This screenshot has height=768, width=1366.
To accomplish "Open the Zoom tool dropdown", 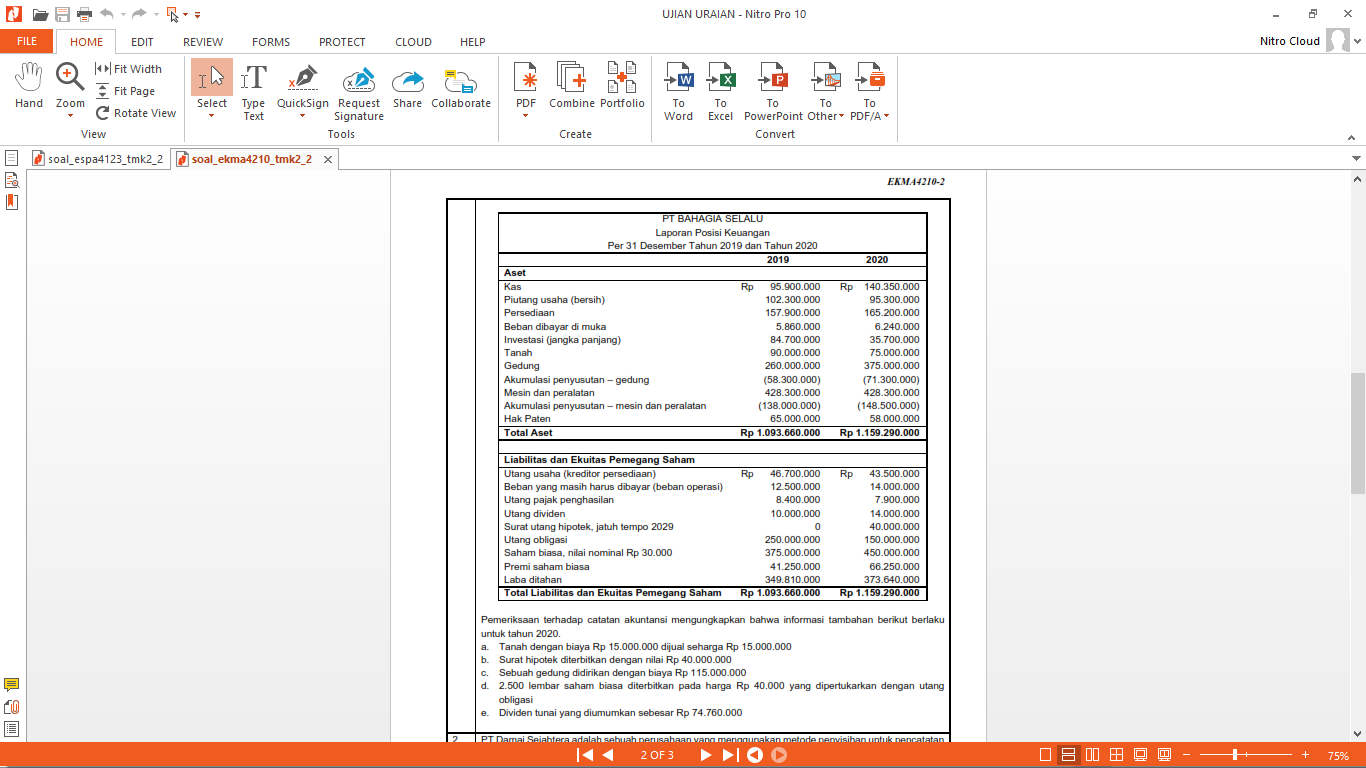I will (x=70, y=115).
